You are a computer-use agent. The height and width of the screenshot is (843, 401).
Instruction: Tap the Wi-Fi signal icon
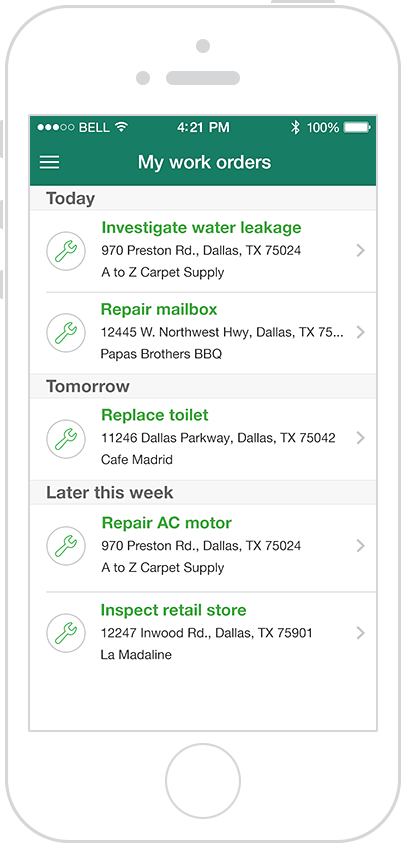coord(122,127)
